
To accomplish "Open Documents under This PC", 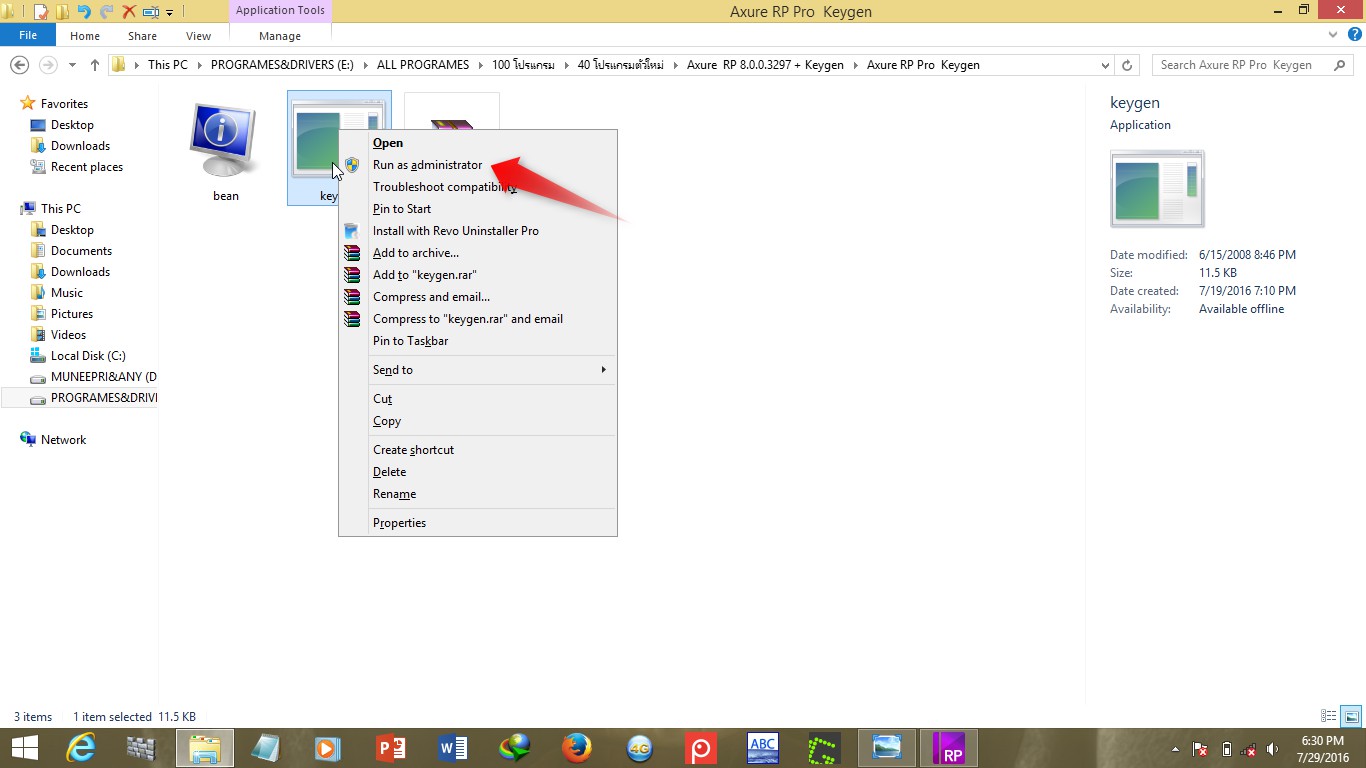I will (x=81, y=251).
